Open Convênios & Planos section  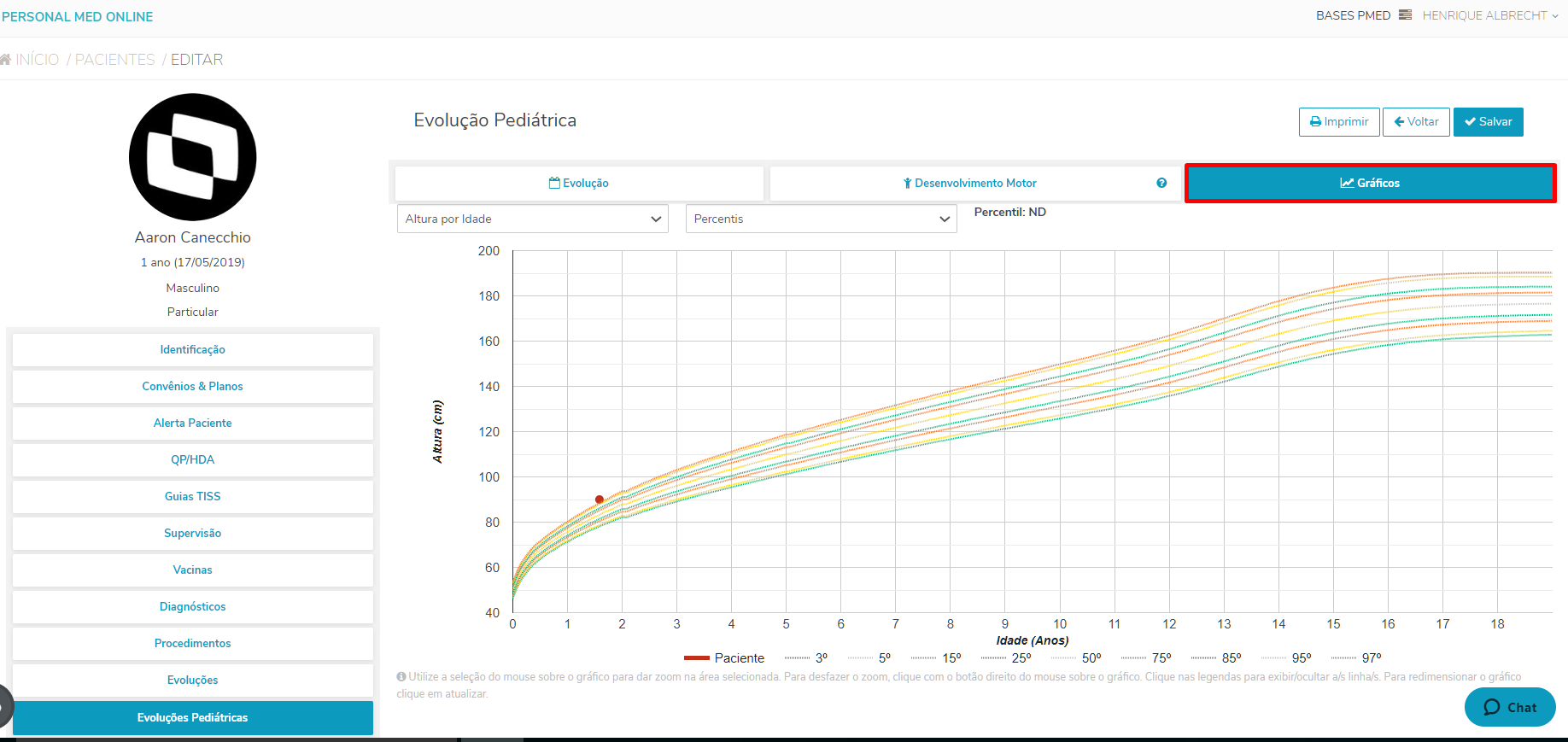193,387
